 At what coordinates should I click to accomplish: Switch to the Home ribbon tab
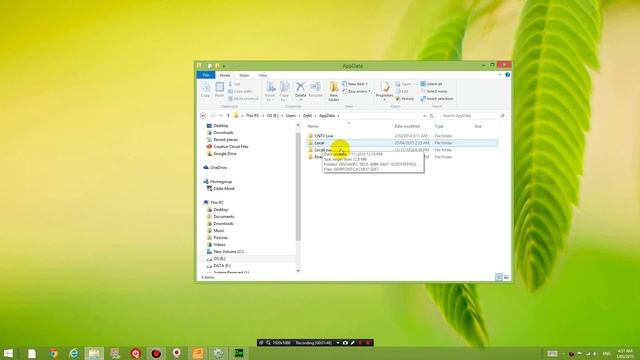pyautogui.click(x=225, y=76)
